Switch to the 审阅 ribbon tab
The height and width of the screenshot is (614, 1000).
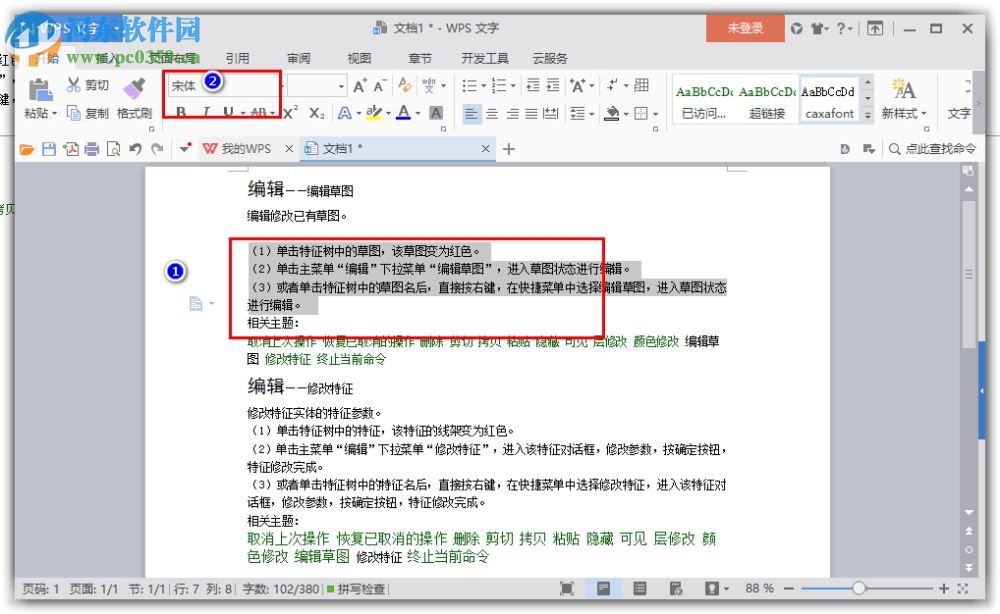point(298,57)
